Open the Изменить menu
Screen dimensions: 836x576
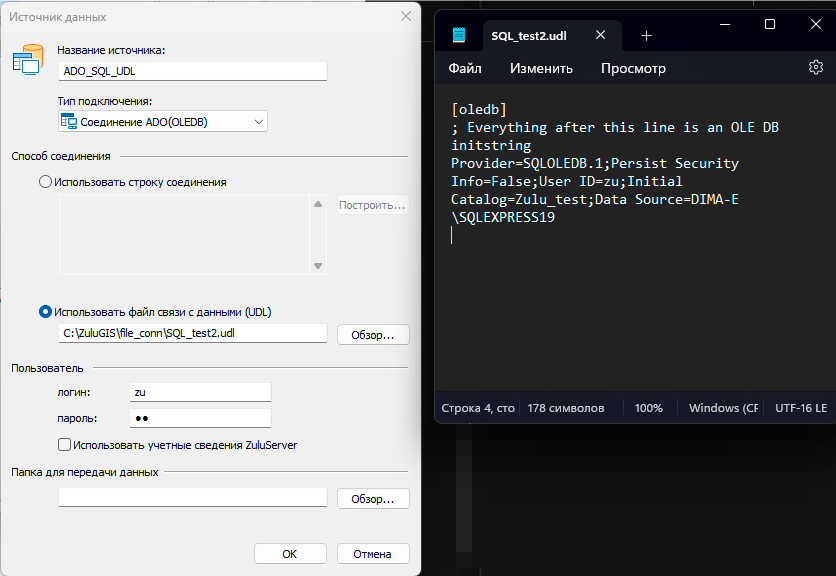(541, 68)
